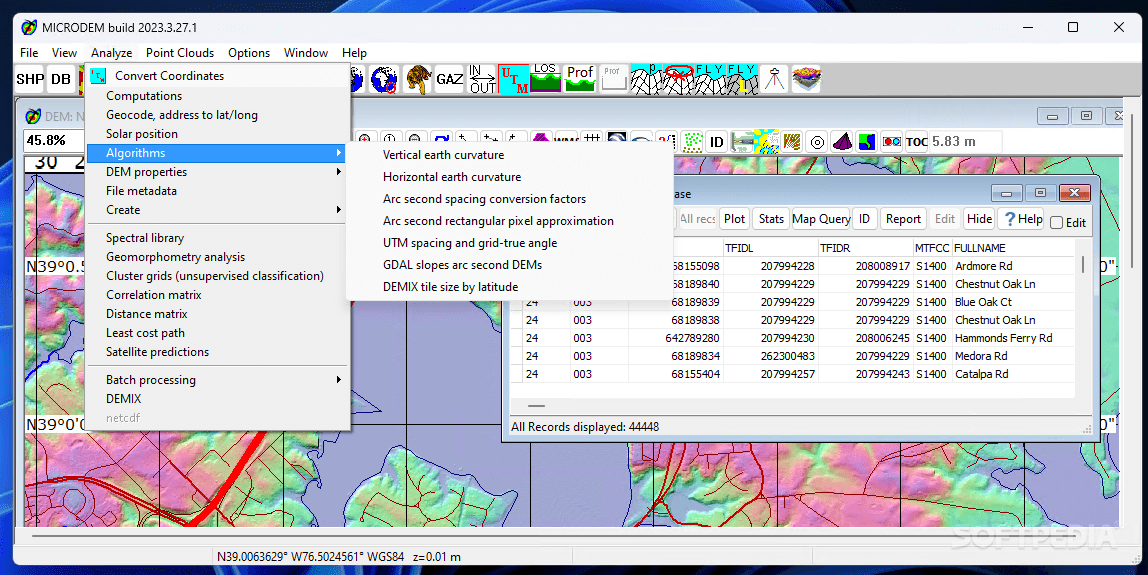Image resolution: width=1148 pixels, height=575 pixels.
Task: Select GDAL slopes arc second DEMs
Action: 463,265
